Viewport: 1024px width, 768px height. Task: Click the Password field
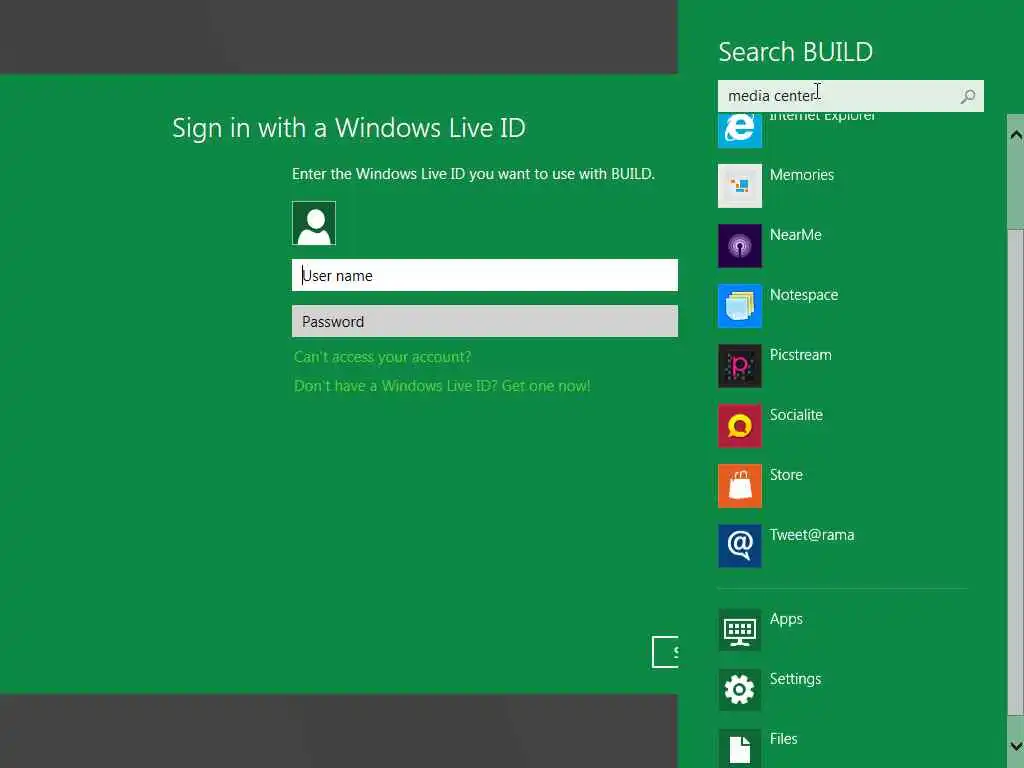coord(485,321)
